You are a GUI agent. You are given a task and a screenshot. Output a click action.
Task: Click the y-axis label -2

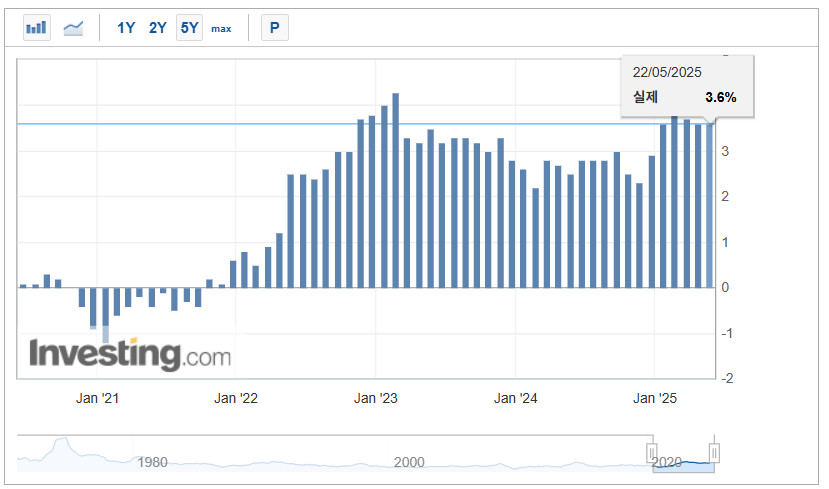pyautogui.click(x=727, y=378)
